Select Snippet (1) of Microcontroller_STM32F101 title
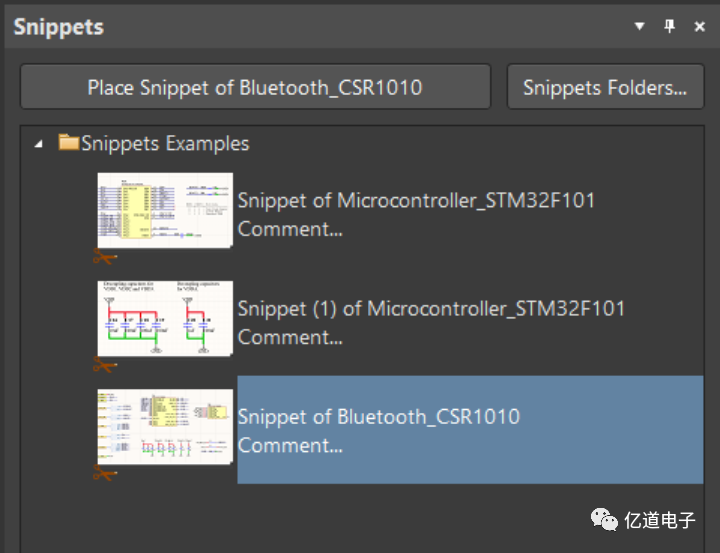 coord(431,308)
